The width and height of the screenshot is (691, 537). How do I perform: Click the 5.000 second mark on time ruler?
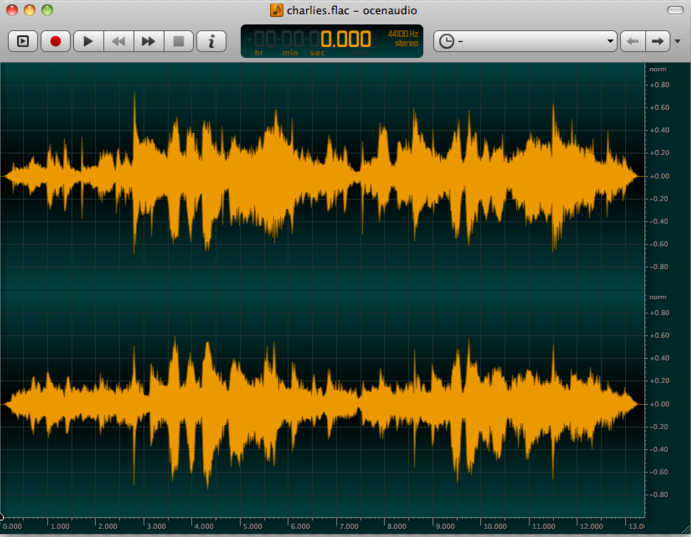253,526
